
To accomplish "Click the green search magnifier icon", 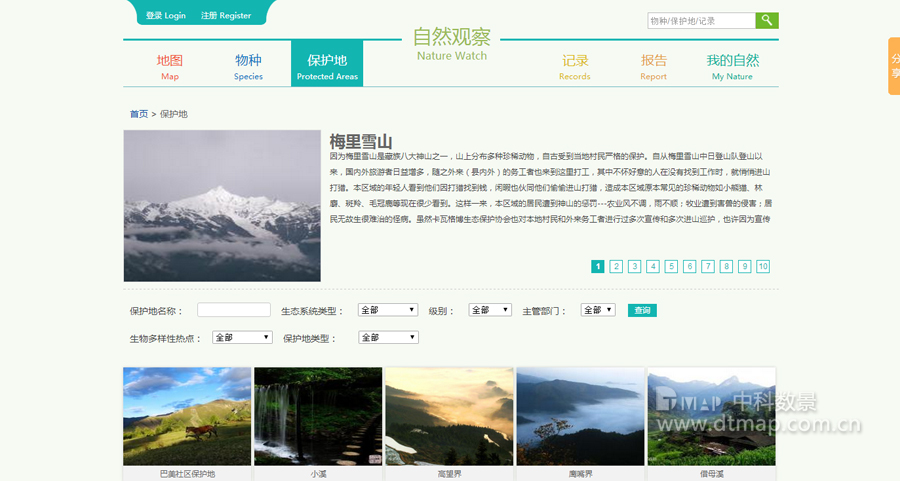I will (x=767, y=20).
